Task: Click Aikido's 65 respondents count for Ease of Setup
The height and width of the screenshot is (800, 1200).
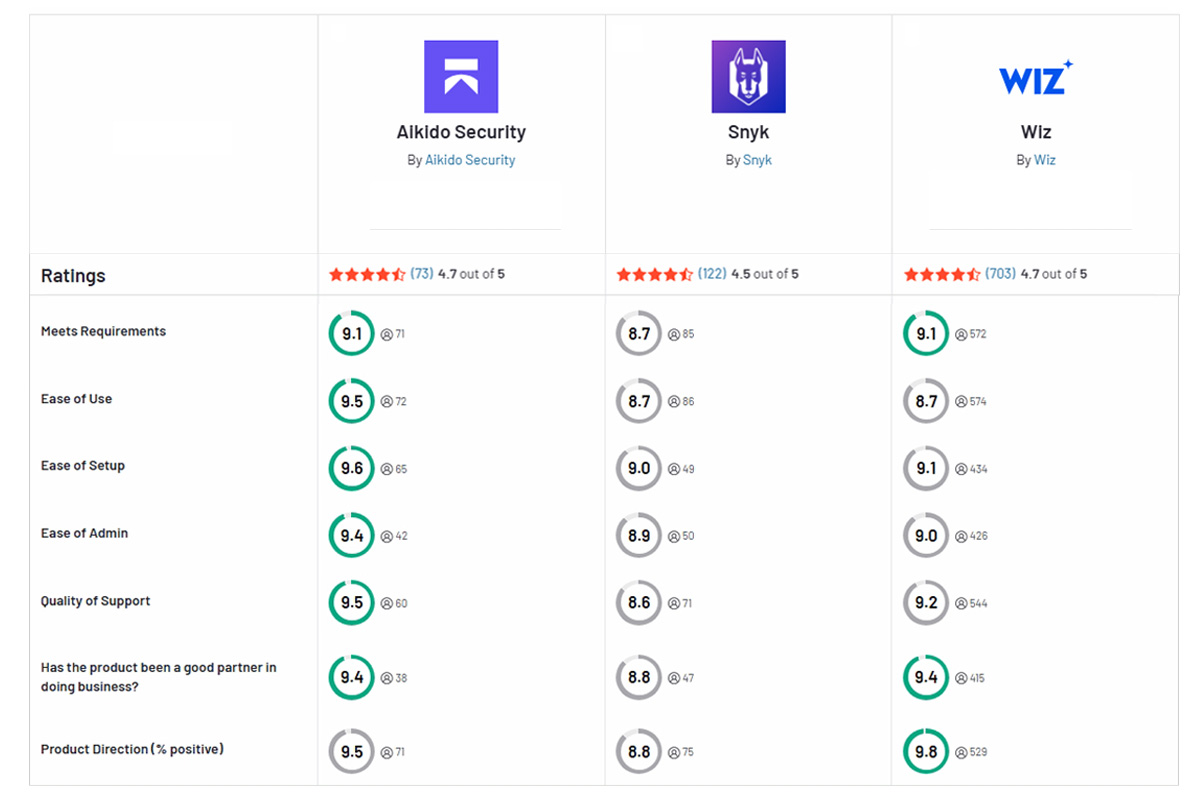Action: click(x=394, y=468)
